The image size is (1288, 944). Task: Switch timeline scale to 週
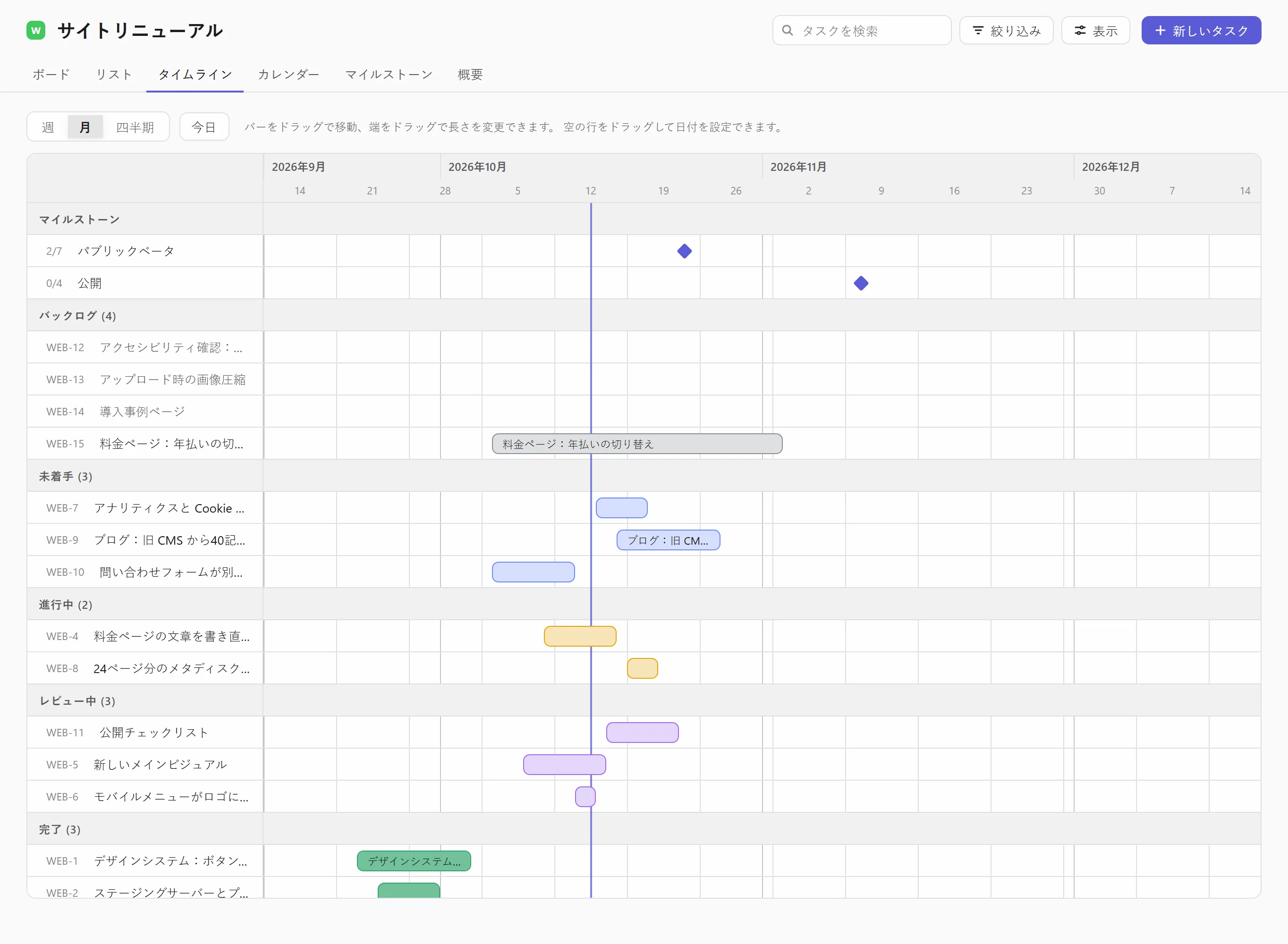[x=48, y=127]
